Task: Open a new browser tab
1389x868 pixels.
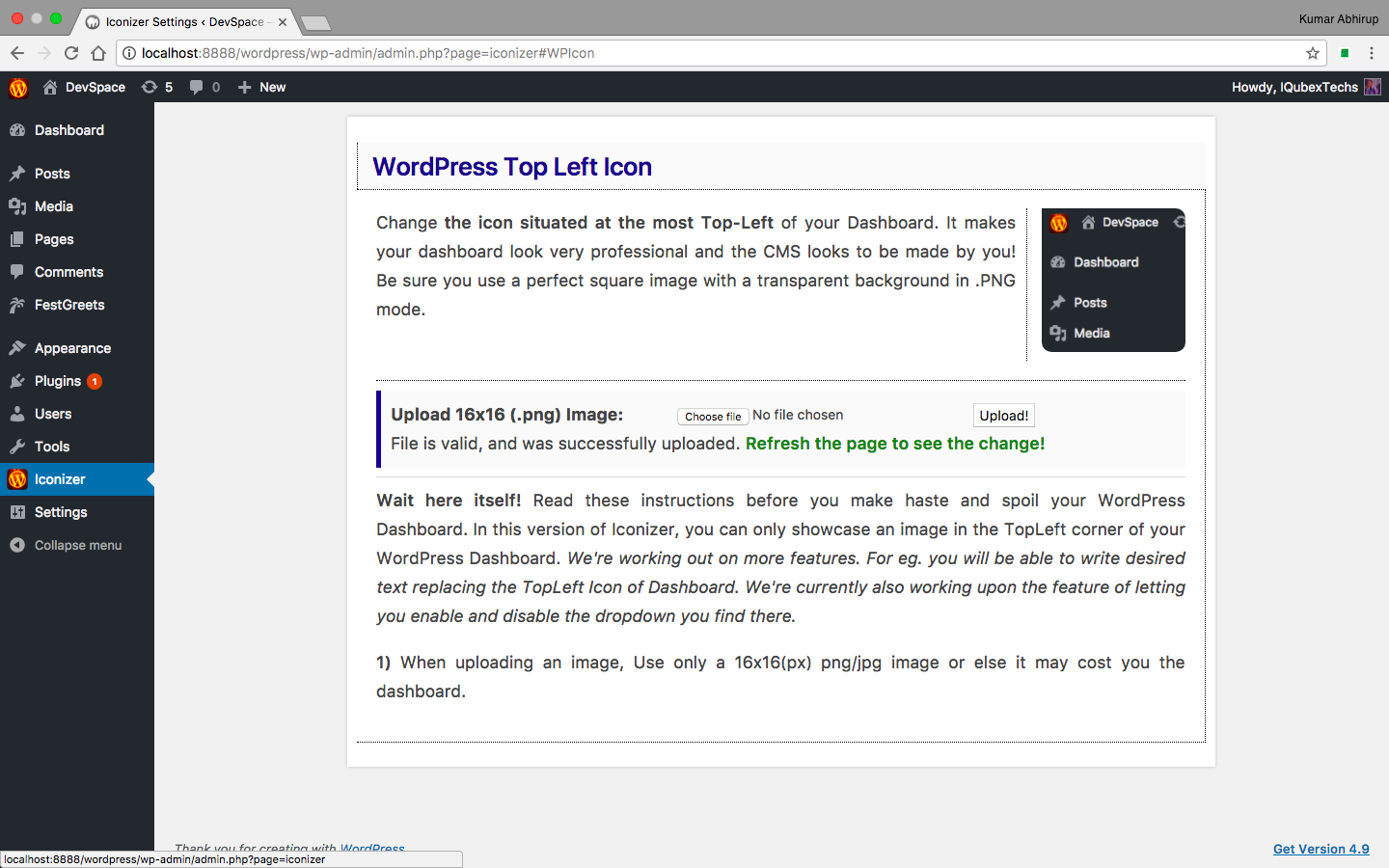Action: pyautogui.click(x=315, y=22)
